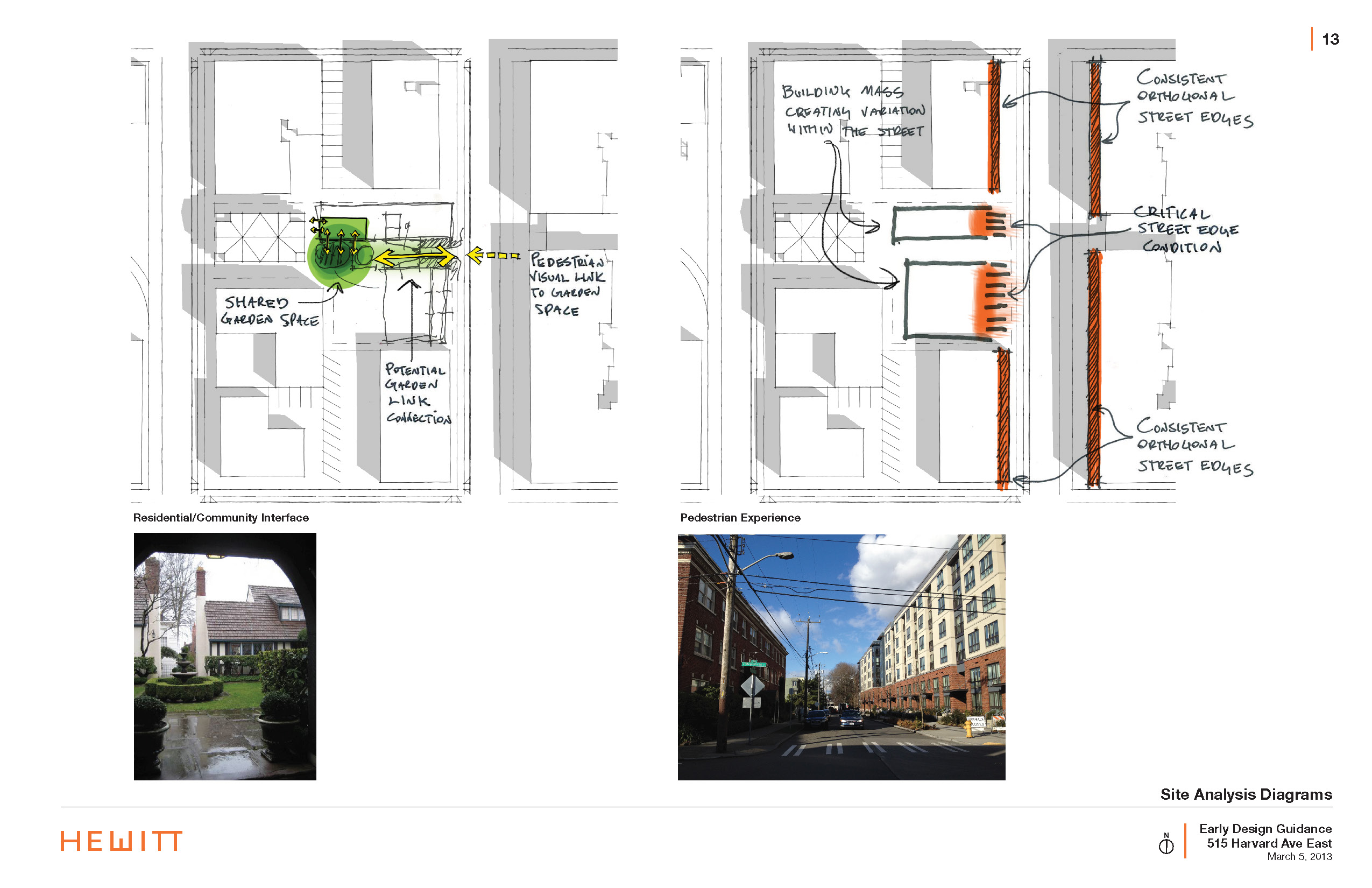This screenshot has height=888, width=1372.
Task: Click the Residential/Community Interface caption
Action: pos(221,518)
